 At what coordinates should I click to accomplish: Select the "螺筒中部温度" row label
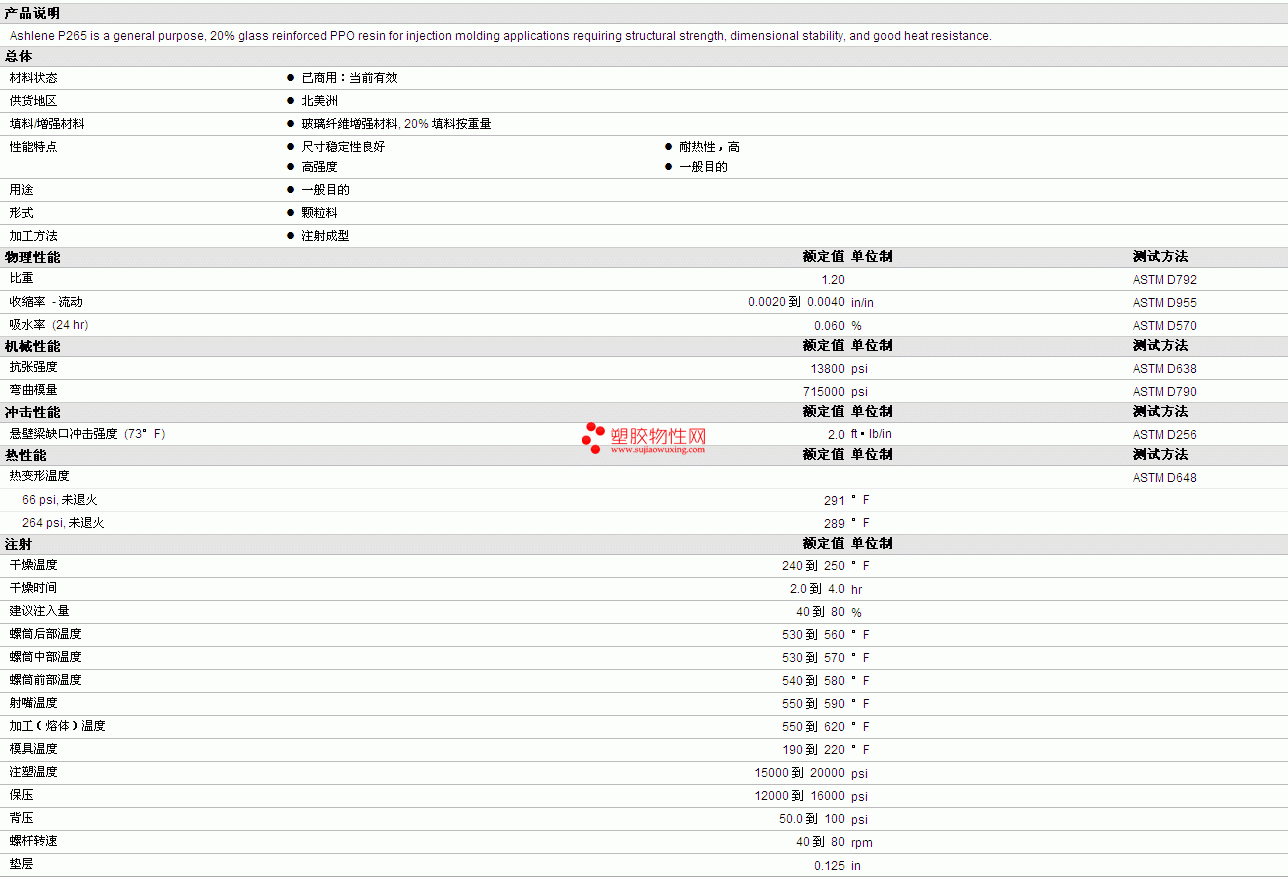tap(46, 658)
